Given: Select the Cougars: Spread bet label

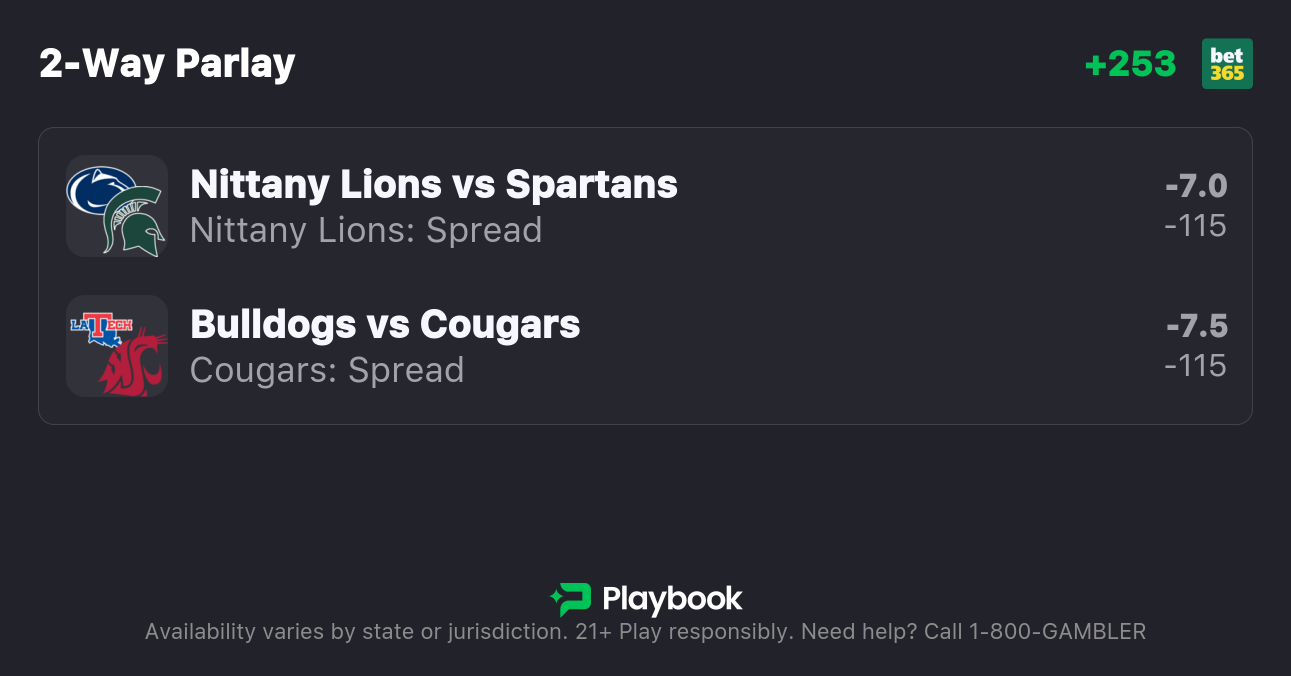Looking at the screenshot, I should click(x=327, y=370).
